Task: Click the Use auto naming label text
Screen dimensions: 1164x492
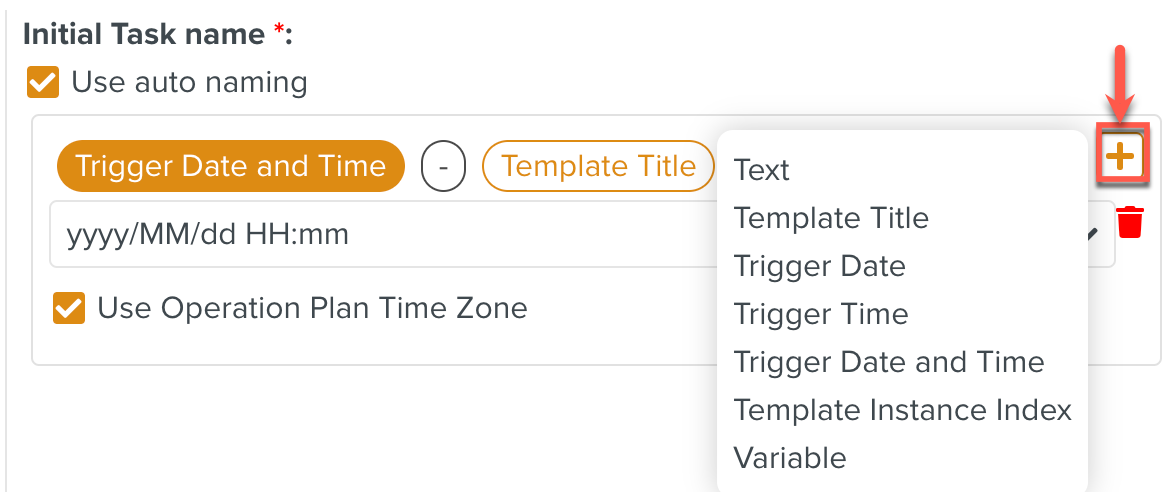Action: coord(189,82)
